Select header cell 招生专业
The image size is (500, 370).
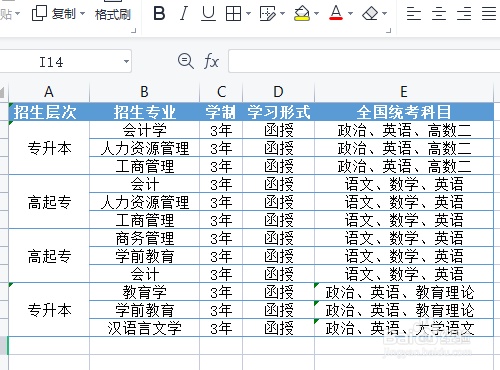(x=144, y=112)
